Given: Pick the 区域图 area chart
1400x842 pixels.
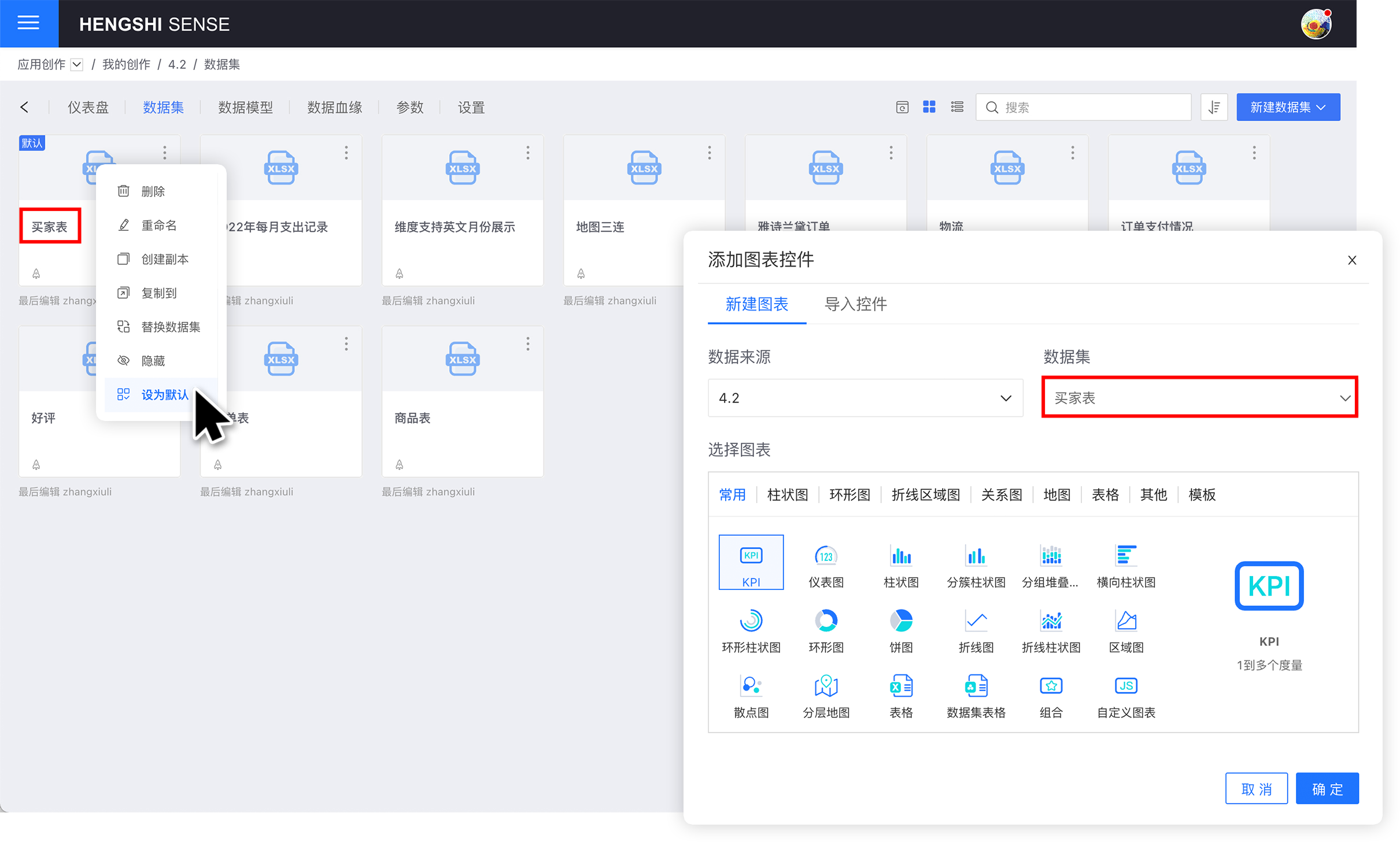Looking at the screenshot, I should pyautogui.click(x=1125, y=631).
